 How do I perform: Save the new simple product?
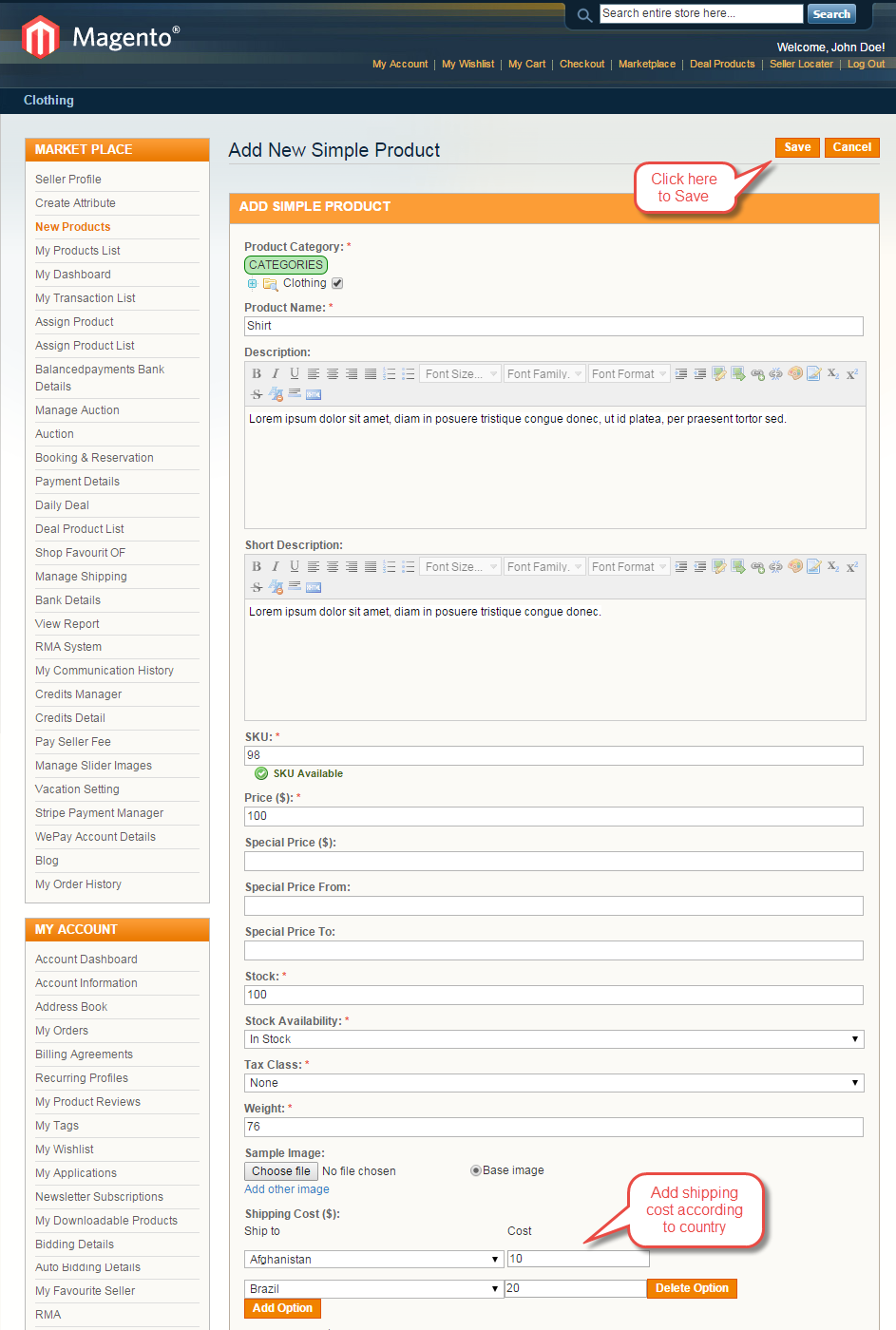[797, 147]
